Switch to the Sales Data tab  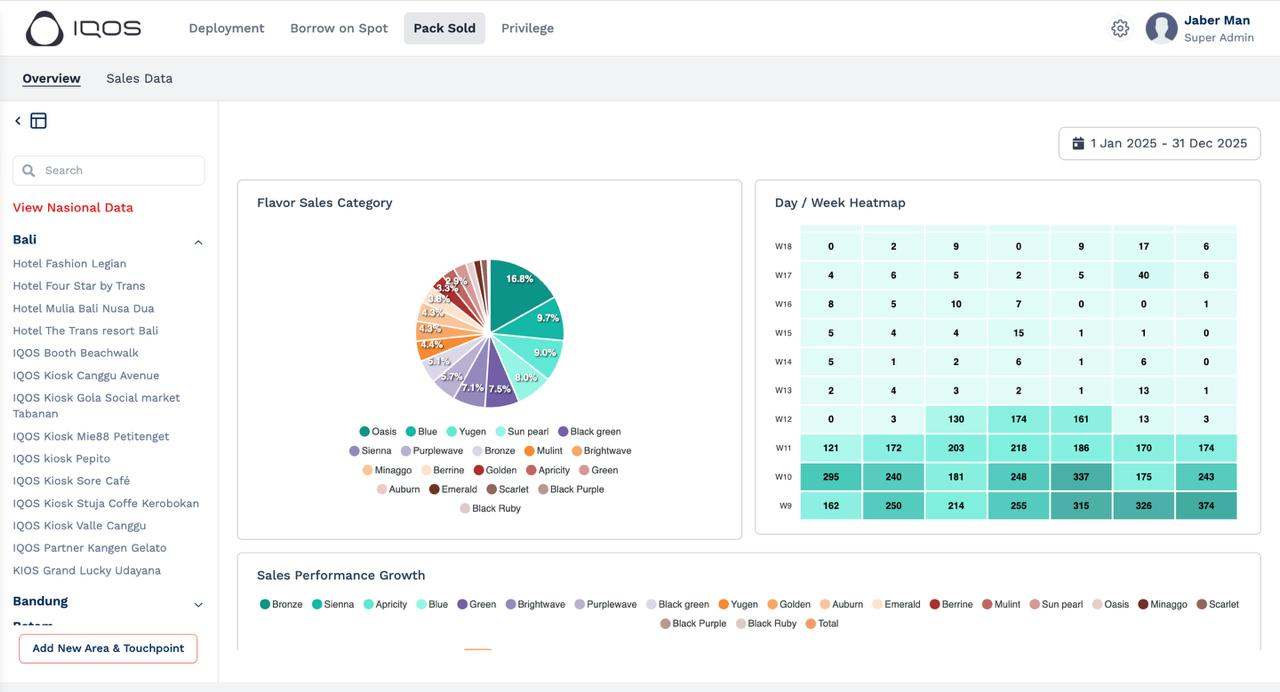[139, 79]
